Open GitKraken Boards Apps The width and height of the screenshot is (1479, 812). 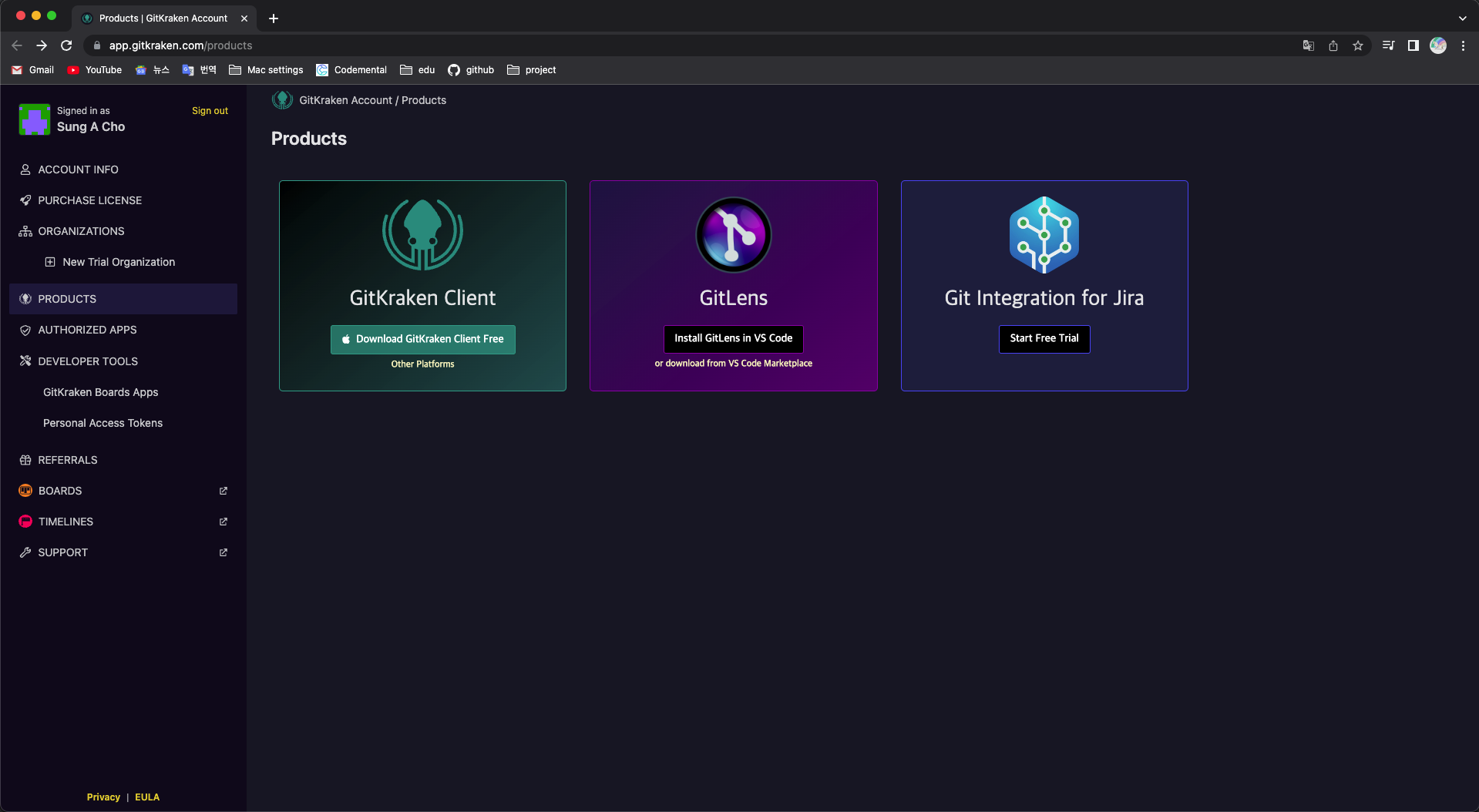(101, 392)
